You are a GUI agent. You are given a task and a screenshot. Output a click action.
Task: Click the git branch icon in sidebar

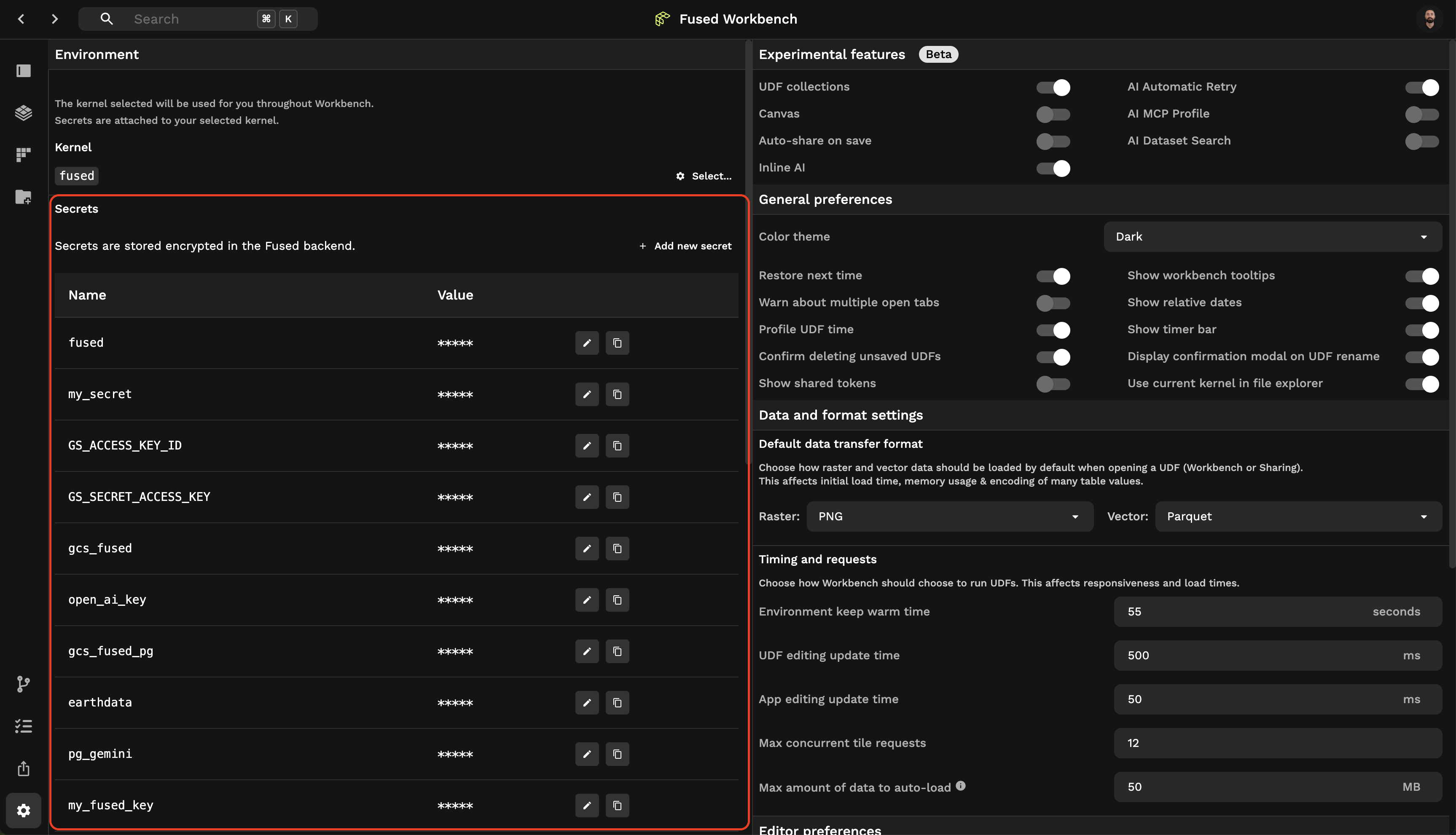(24, 684)
